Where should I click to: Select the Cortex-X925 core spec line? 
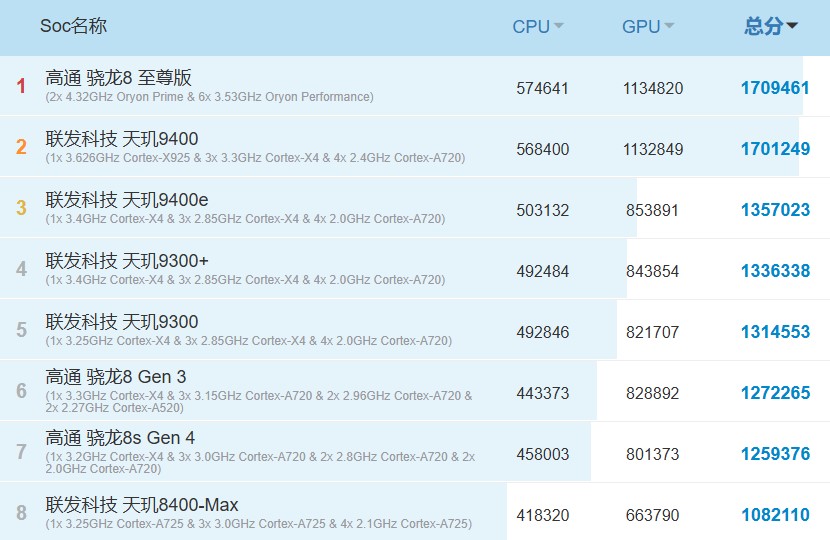pos(255,158)
